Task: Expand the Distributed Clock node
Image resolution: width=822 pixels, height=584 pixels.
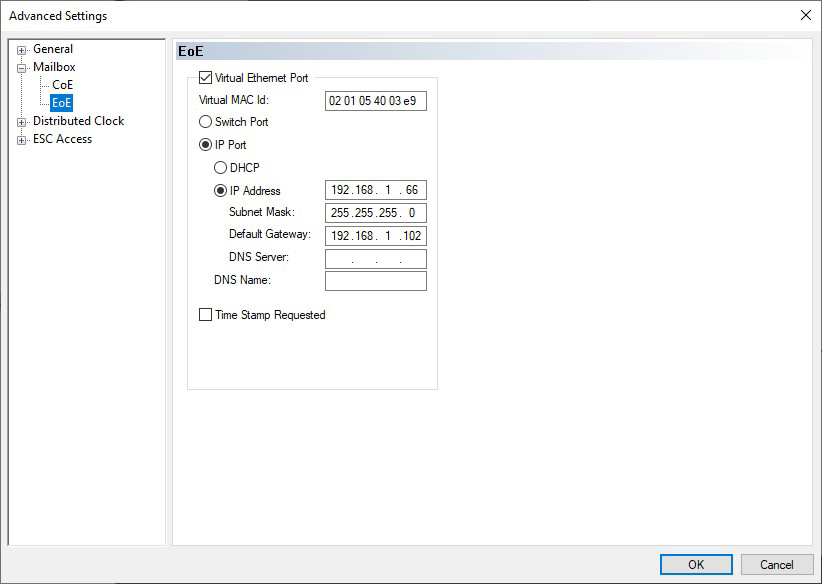Action: (22, 122)
